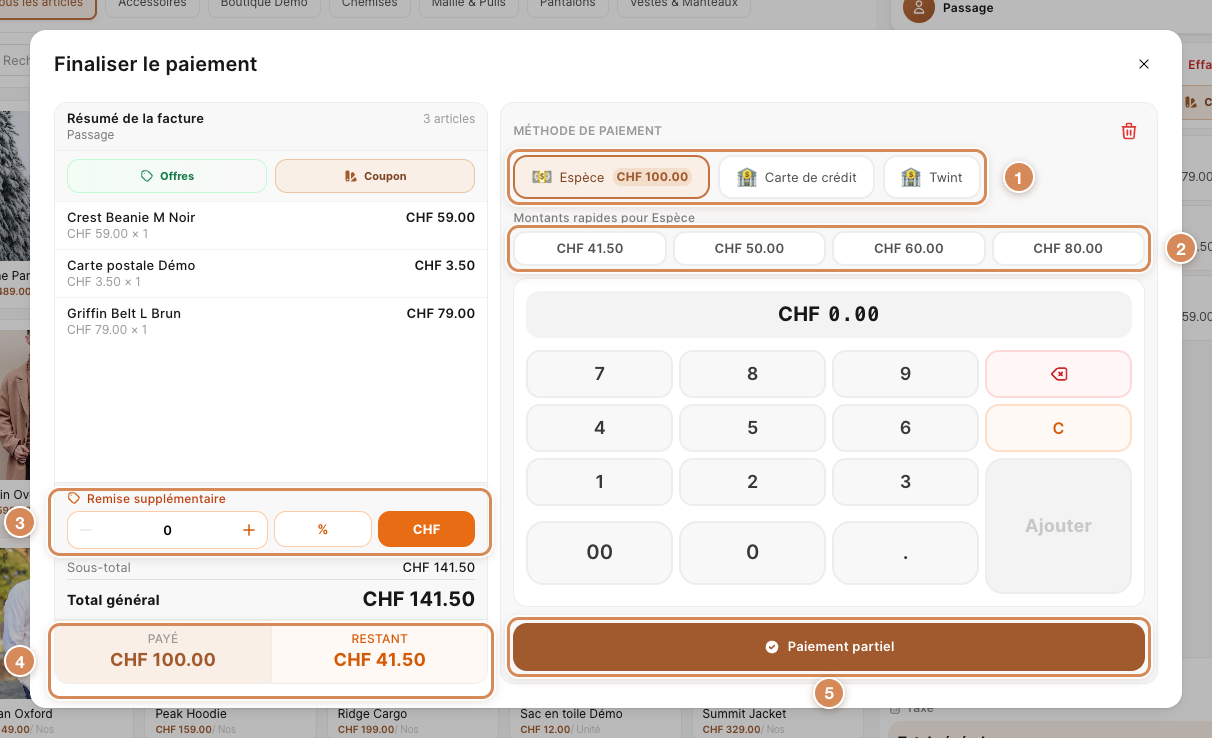
Task: Tap keypad digit 6
Action: point(905,428)
